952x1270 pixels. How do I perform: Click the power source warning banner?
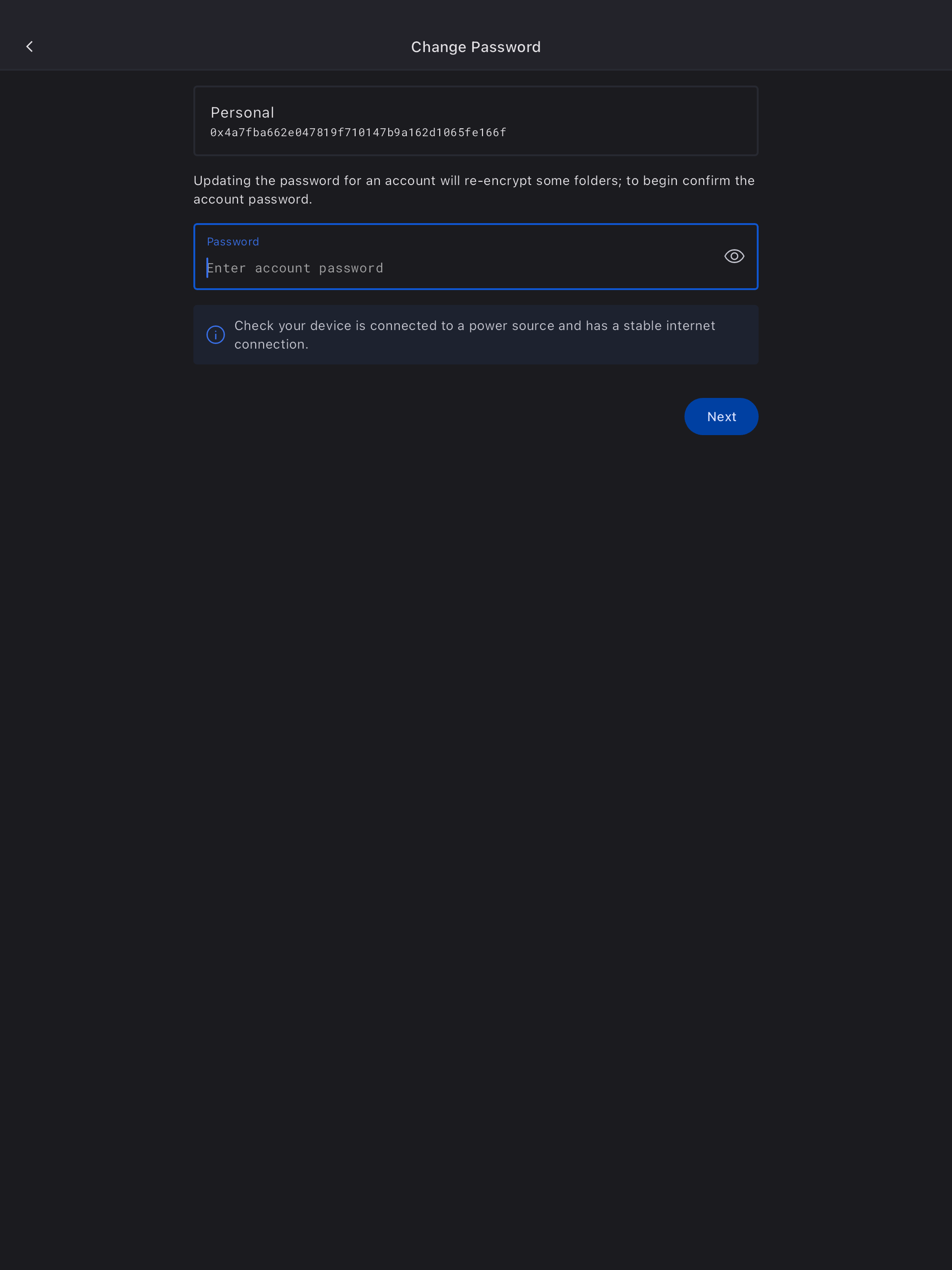point(476,335)
